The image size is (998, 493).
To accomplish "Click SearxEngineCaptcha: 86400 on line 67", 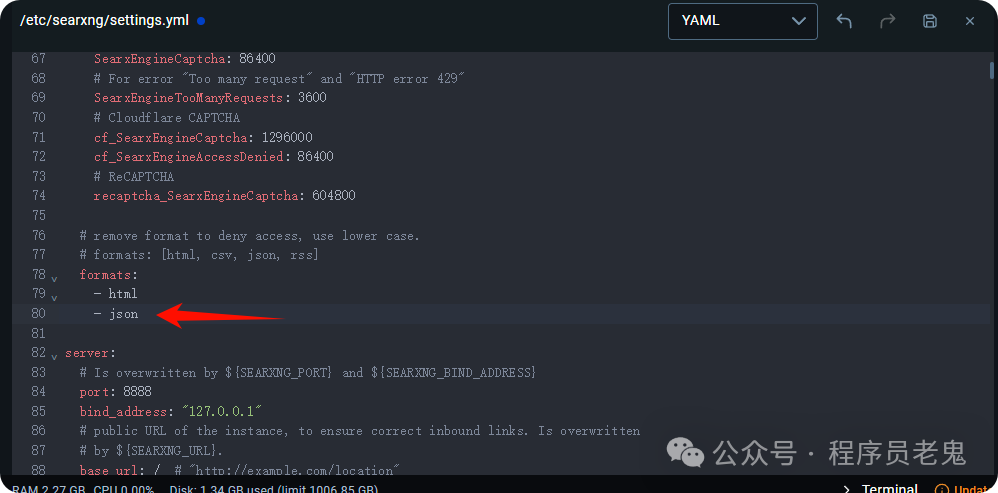I will pos(185,59).
